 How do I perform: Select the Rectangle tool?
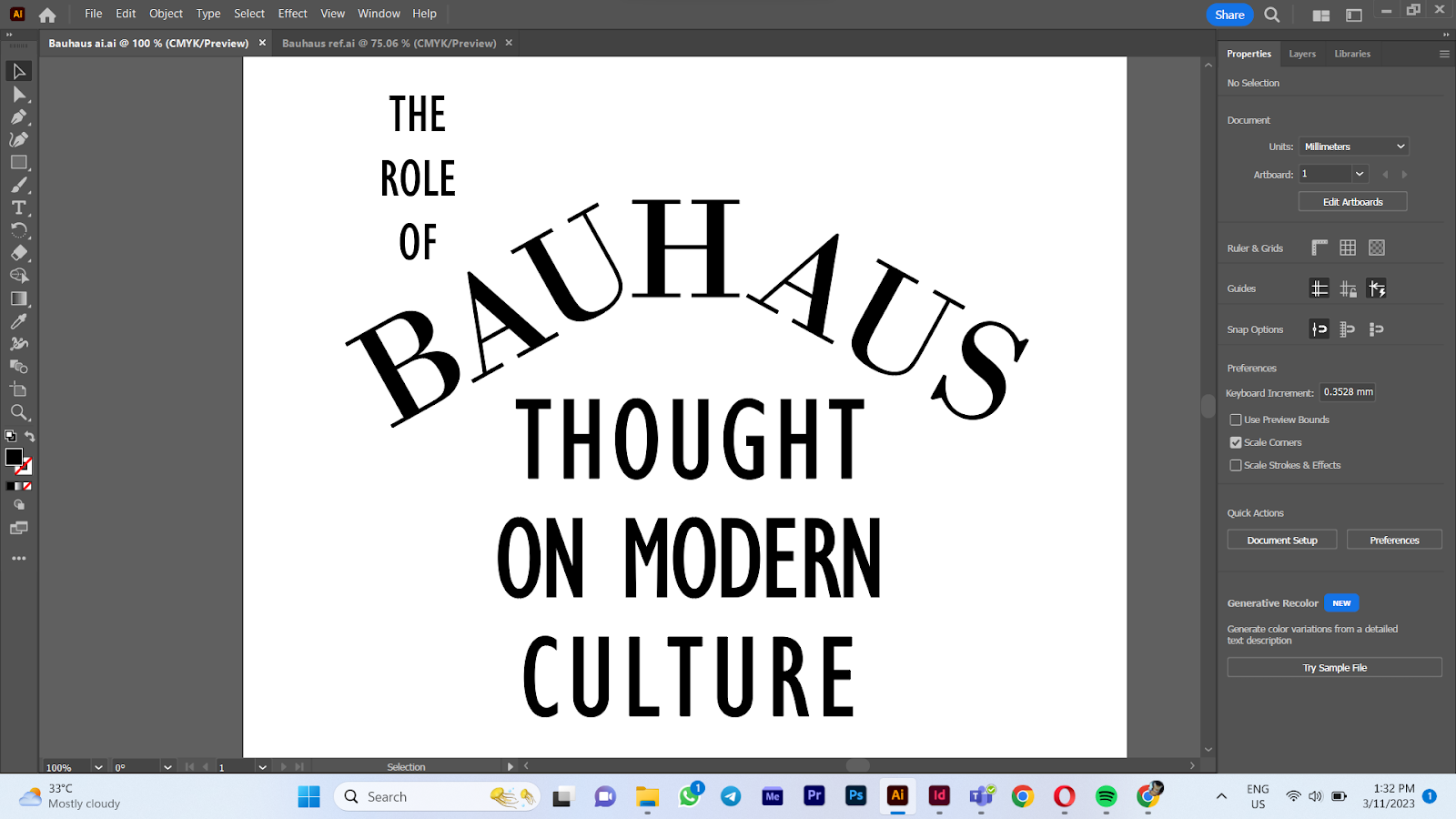click(x=19, y=162)
